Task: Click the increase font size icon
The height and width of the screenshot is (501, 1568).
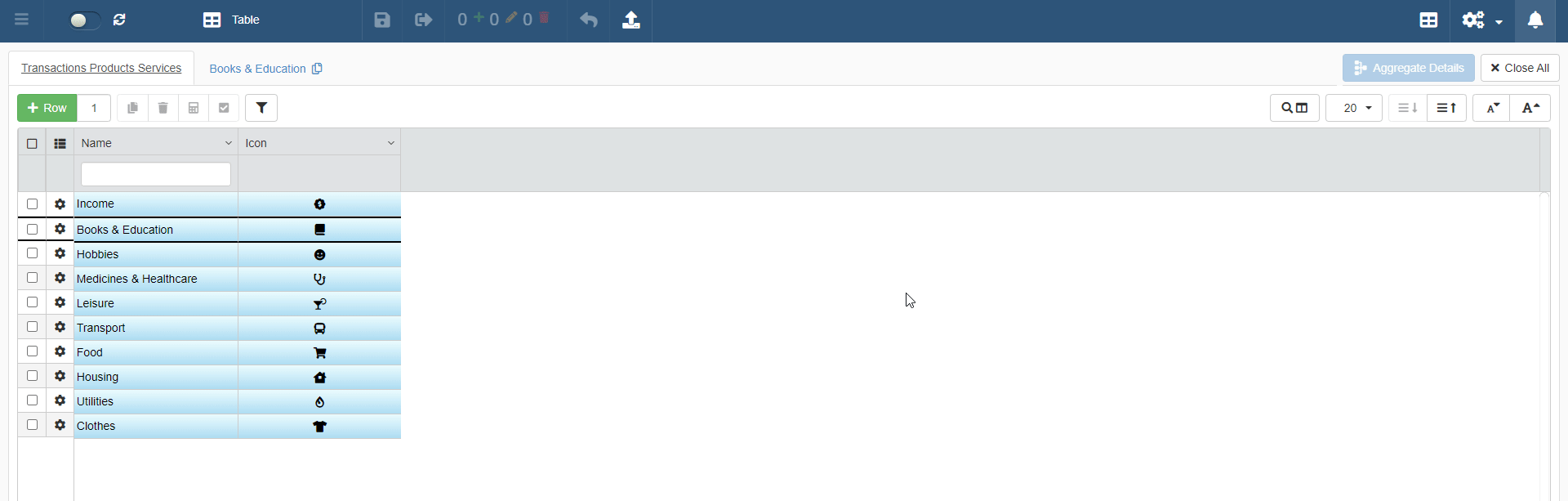Action: coord(1530,108)
